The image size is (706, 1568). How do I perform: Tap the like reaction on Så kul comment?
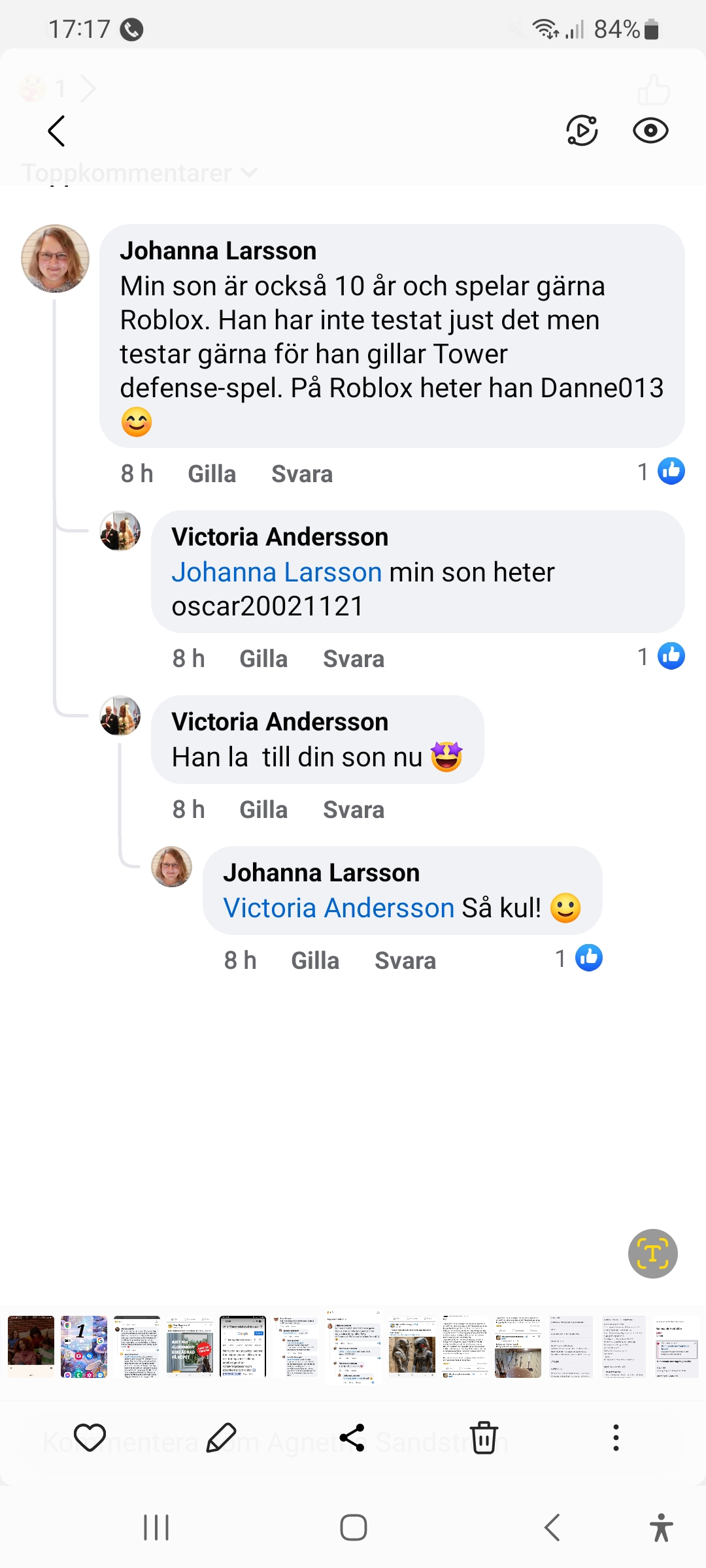click(x=588, y=958)
